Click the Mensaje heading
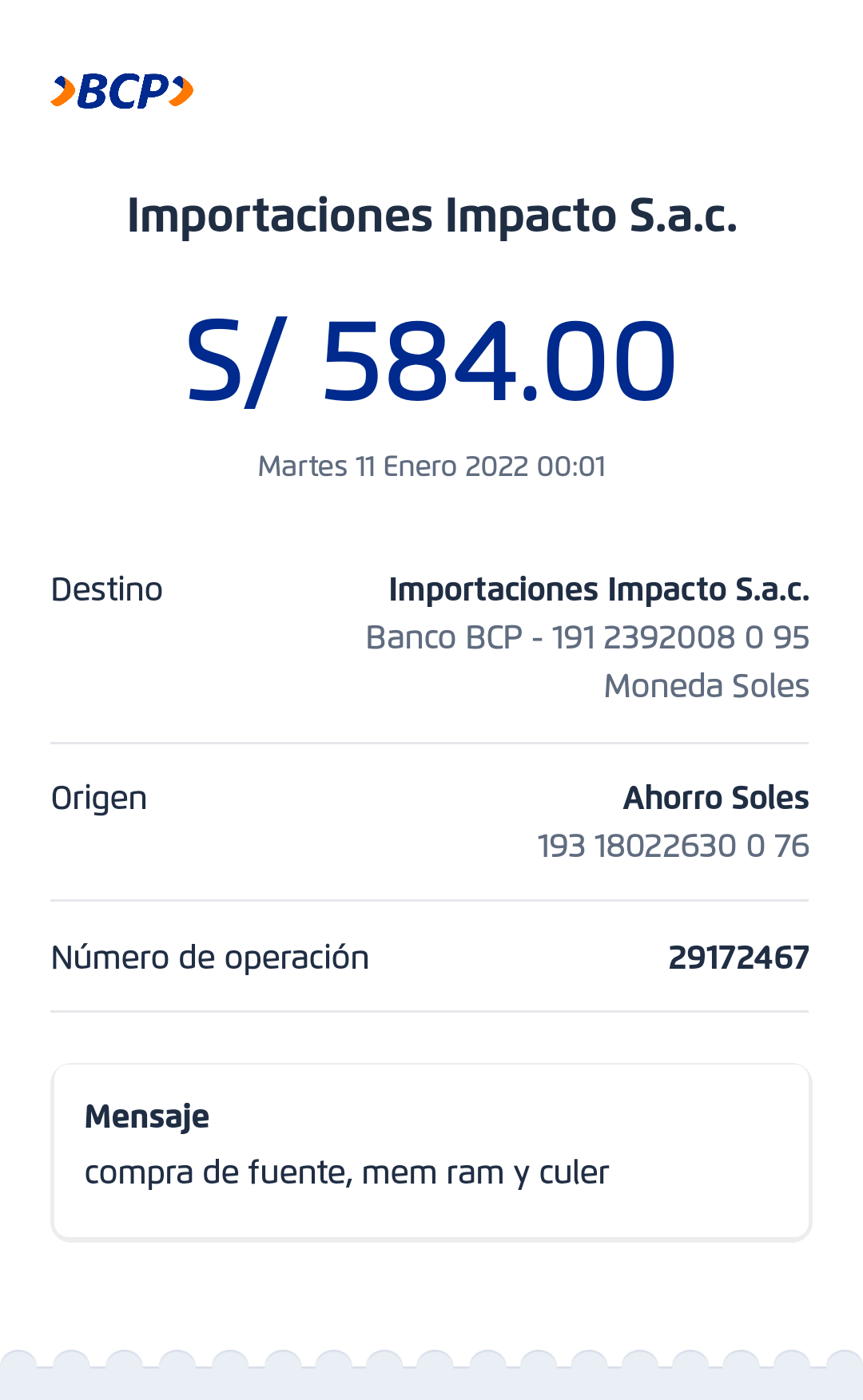863x1400 pixels. [147, 1116]
